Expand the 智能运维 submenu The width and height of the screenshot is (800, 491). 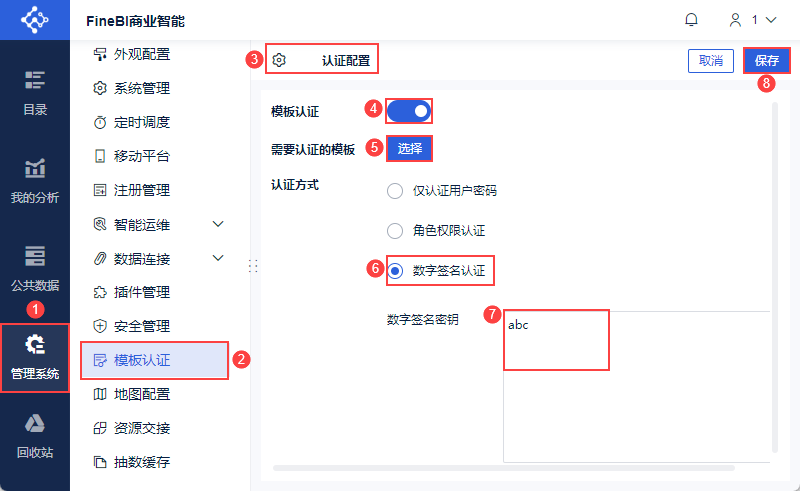pyautogui.click(x=219, y=224)
